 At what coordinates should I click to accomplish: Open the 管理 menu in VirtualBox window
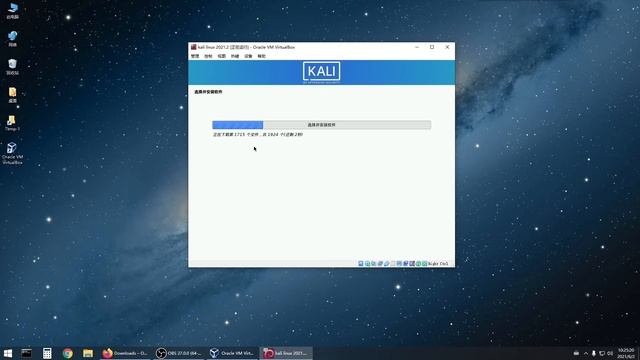point(195,56)
